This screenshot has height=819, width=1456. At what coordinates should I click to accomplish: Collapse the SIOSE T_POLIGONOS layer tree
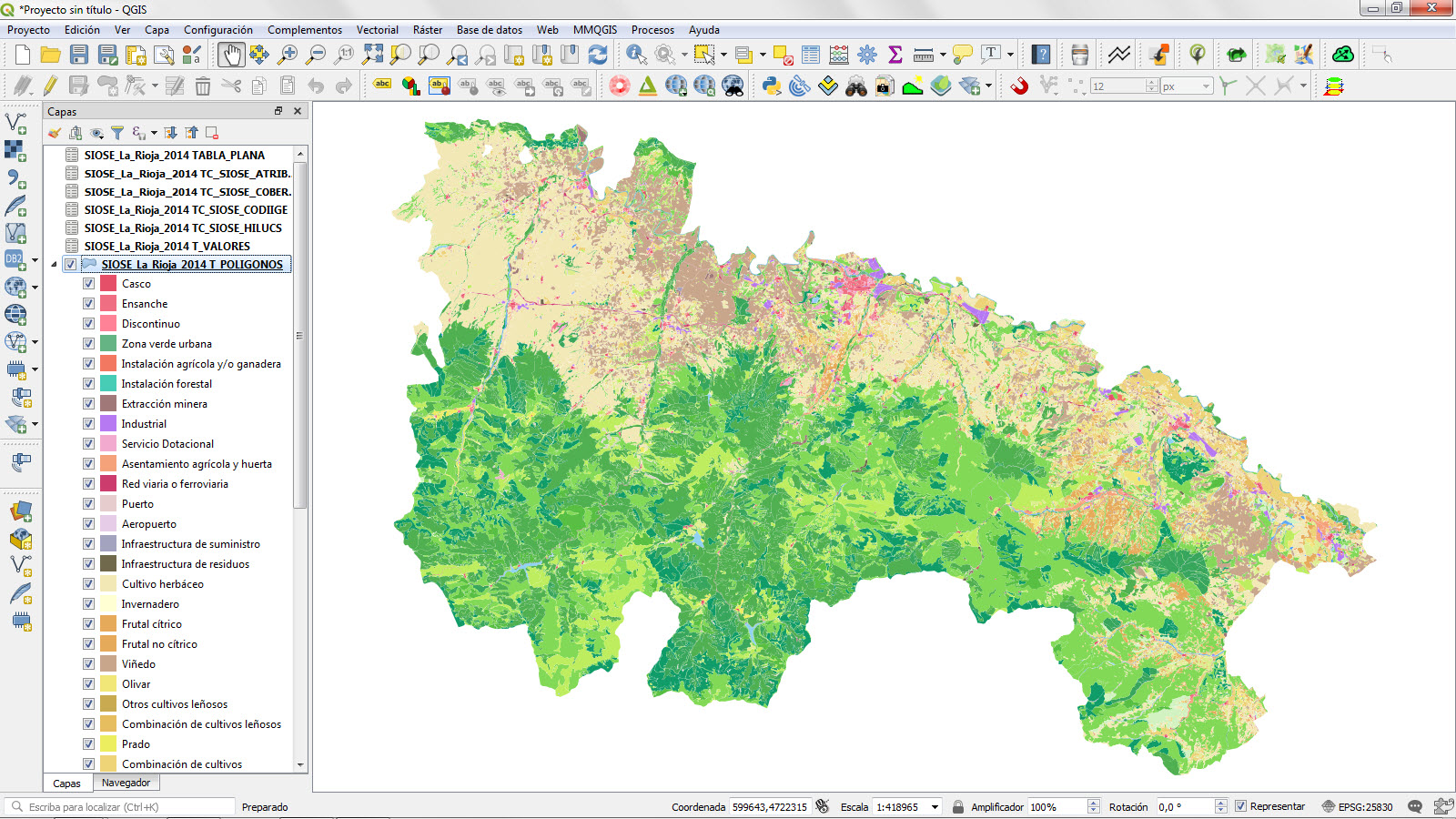pyautogui.click(x=54, y=265)
